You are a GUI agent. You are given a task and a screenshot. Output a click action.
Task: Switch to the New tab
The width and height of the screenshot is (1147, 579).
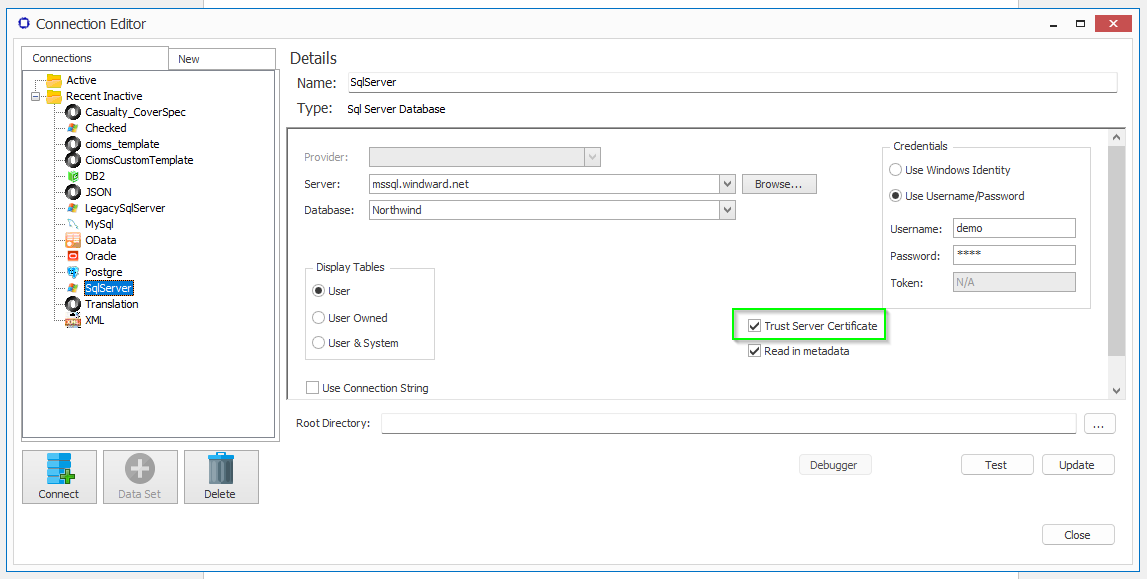coord(189,59)
